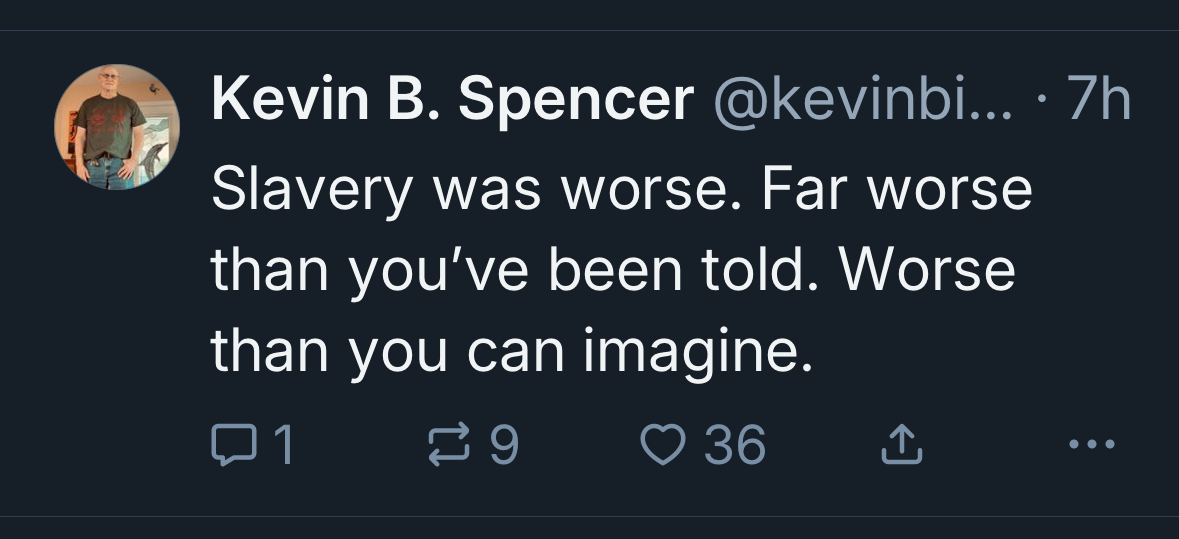1179x539 pixels.
Task: Click the @kevinbi... username handle
Action: (x=859, y=100)
